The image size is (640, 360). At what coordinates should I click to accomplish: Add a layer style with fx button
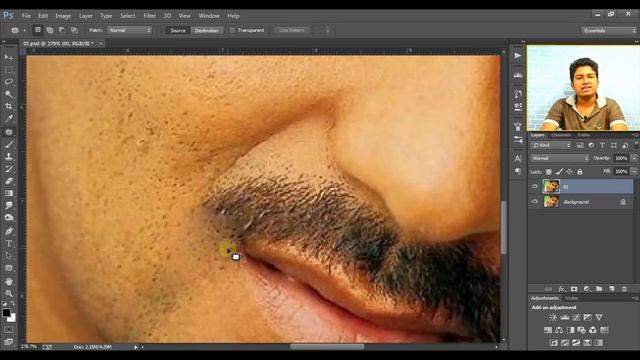(562, 289)
